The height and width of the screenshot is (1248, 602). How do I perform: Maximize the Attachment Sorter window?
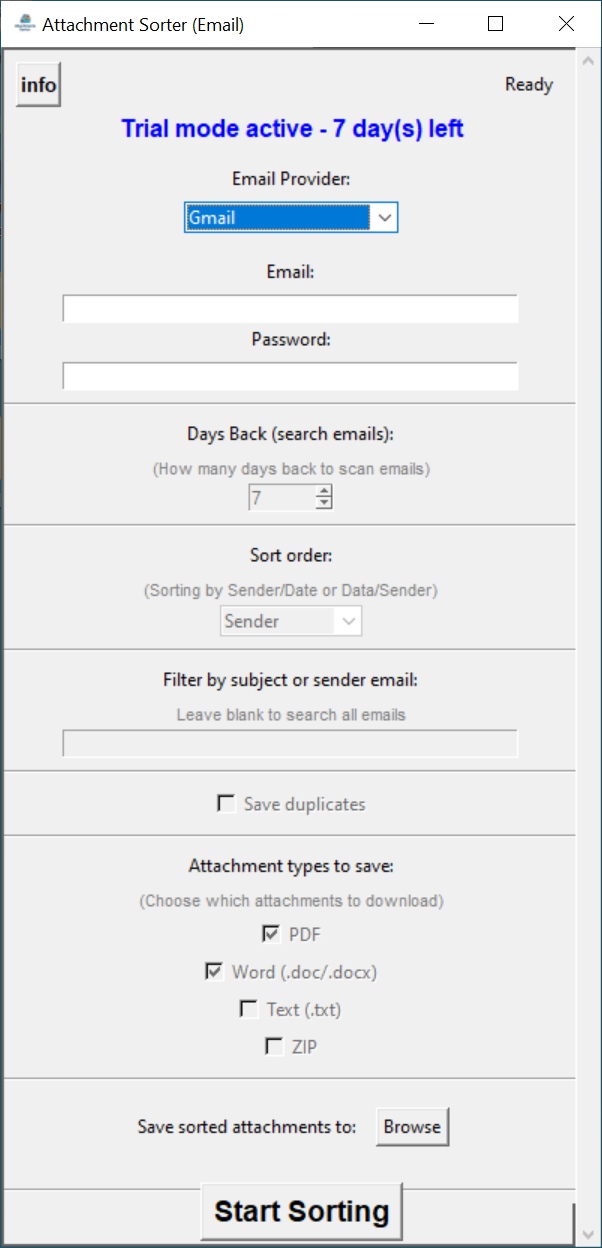coord(495,24)
